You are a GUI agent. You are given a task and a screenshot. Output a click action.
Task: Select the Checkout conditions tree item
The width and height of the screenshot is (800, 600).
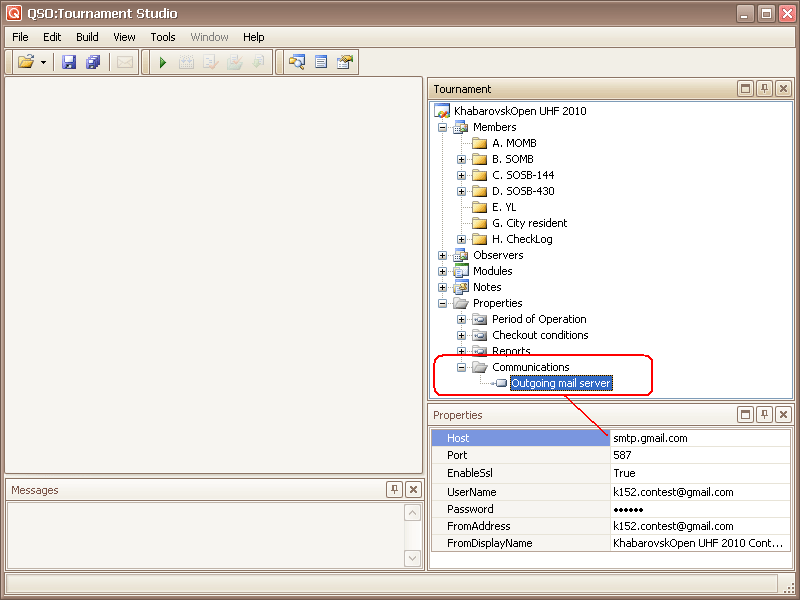(x=540, y=335)
